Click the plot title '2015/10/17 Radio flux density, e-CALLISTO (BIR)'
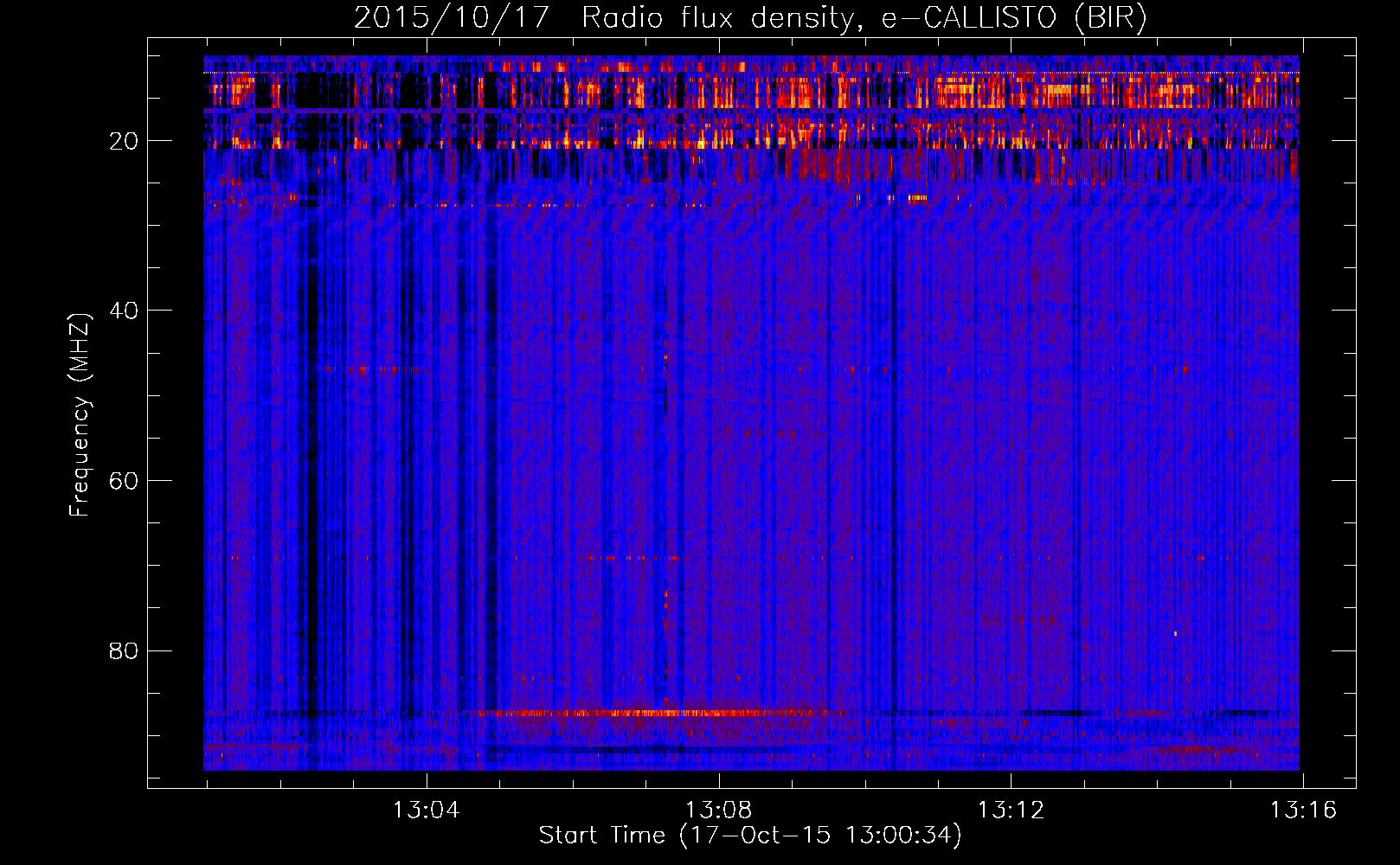Viewport: 1400px width, 865px height. click(750, 17)
